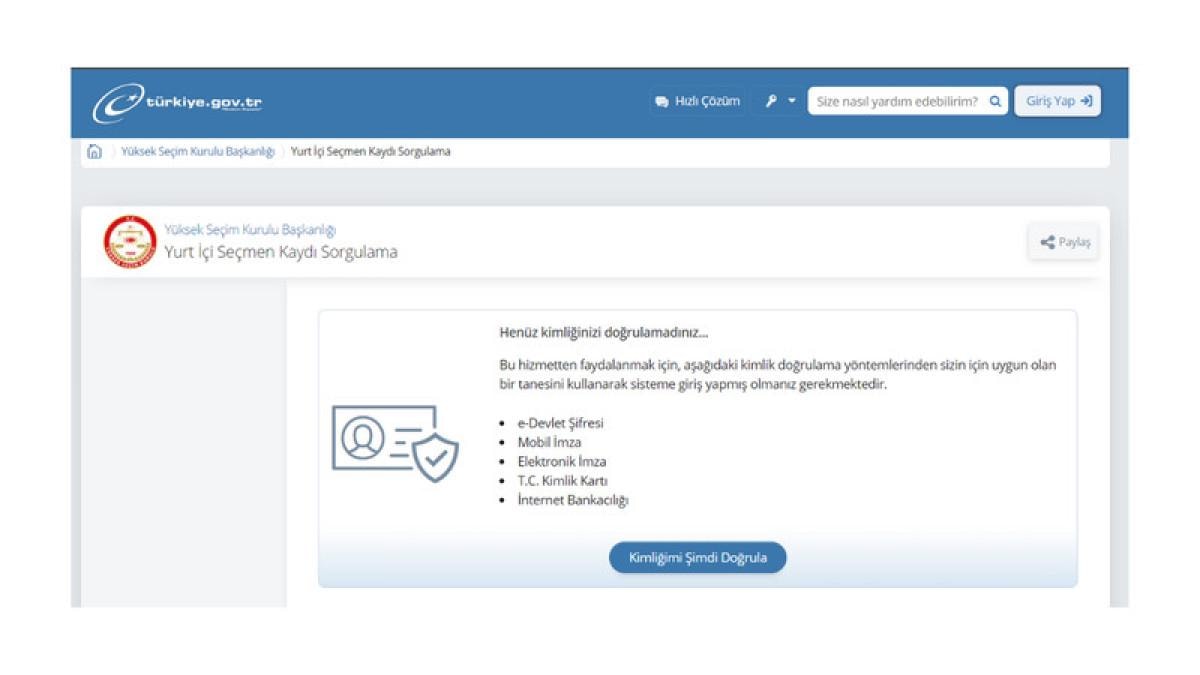Pick Elektronik İmza list item
Screen dimensions: 1200x675
tap(561, 462)
